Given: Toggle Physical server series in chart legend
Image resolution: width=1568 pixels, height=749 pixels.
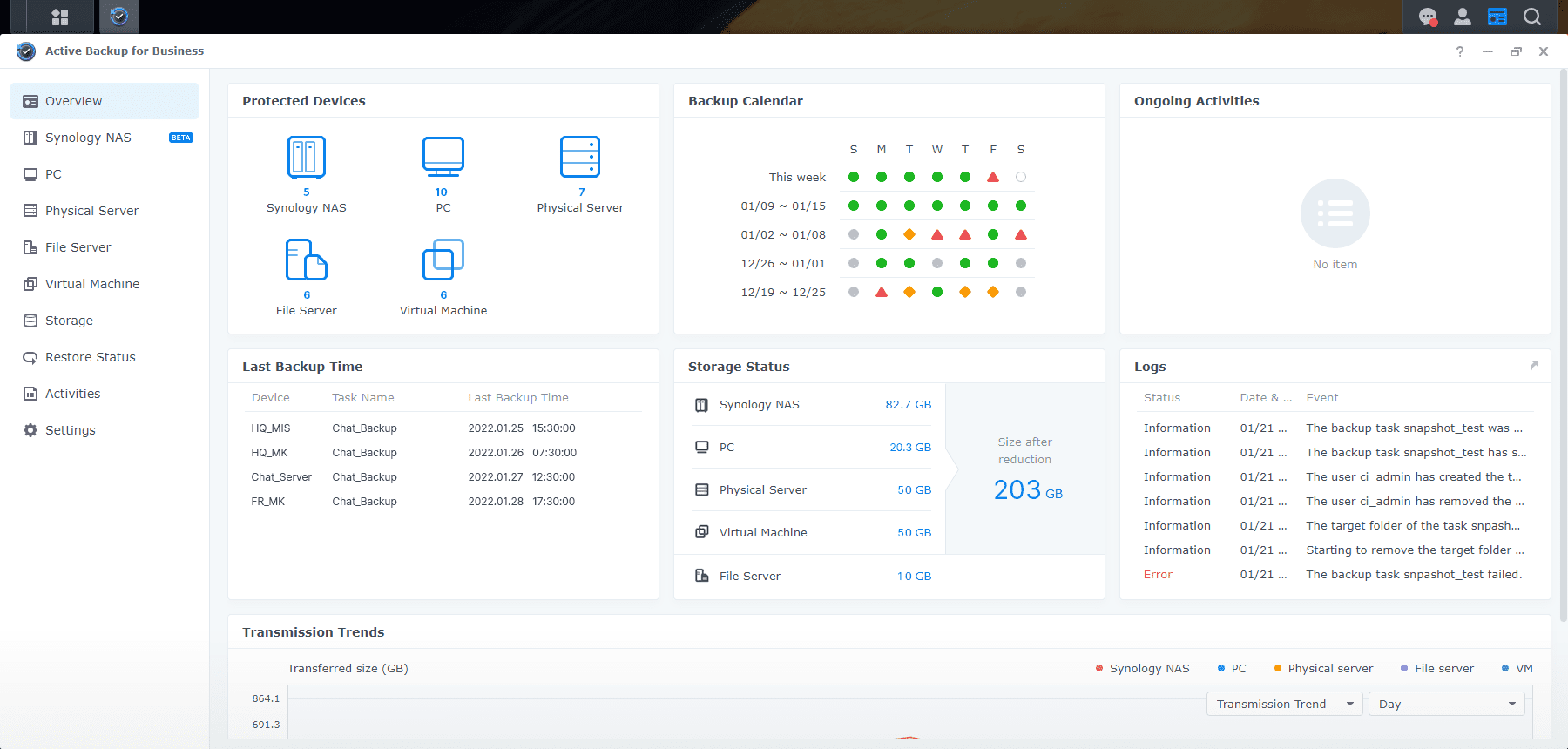Looking at the screenshot, I should pyautogui.click(x=1323, y=669).
